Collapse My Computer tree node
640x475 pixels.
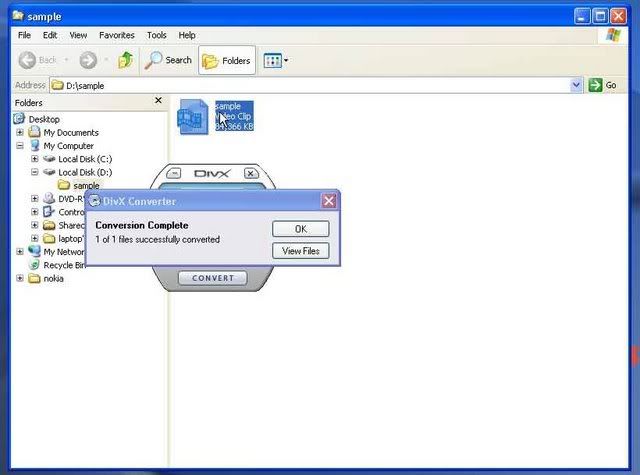tap(20, 146)
